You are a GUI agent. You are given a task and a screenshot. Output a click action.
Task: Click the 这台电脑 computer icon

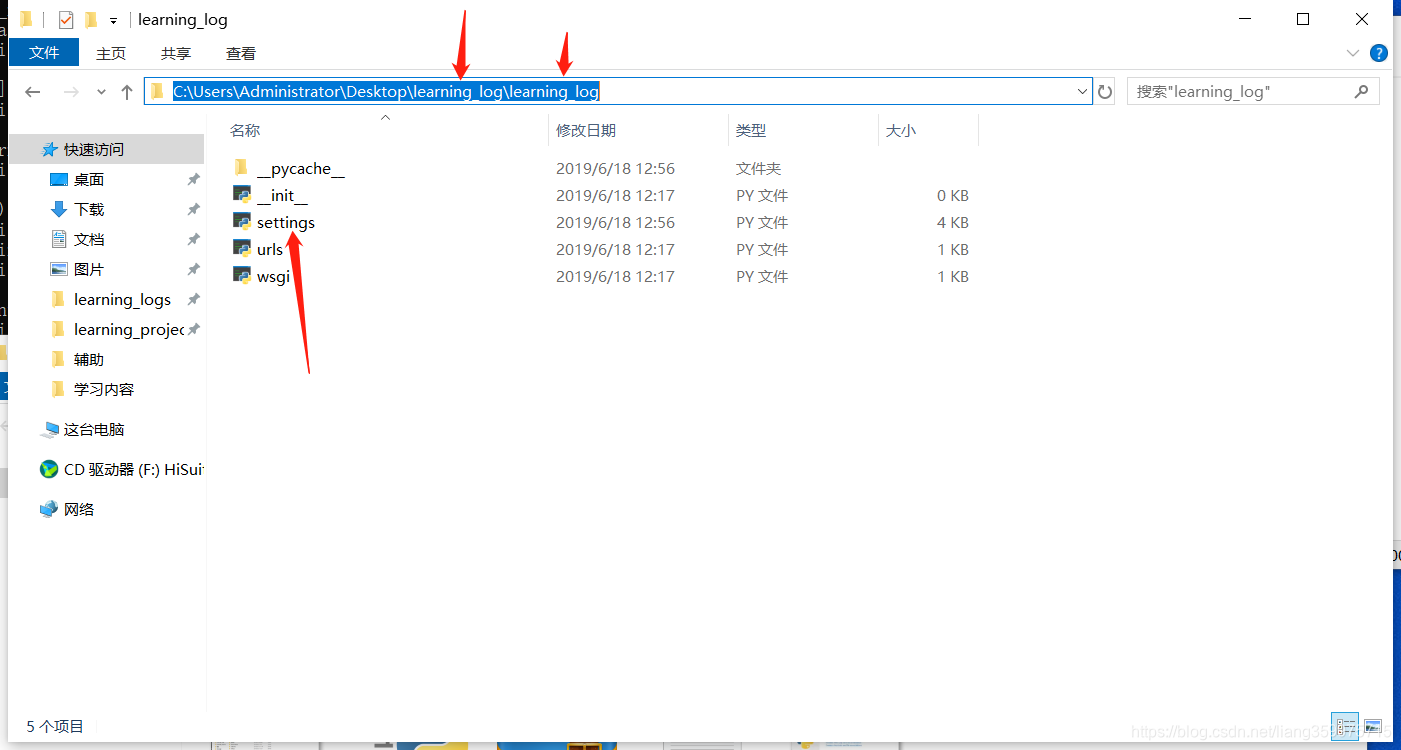point(49,429)
